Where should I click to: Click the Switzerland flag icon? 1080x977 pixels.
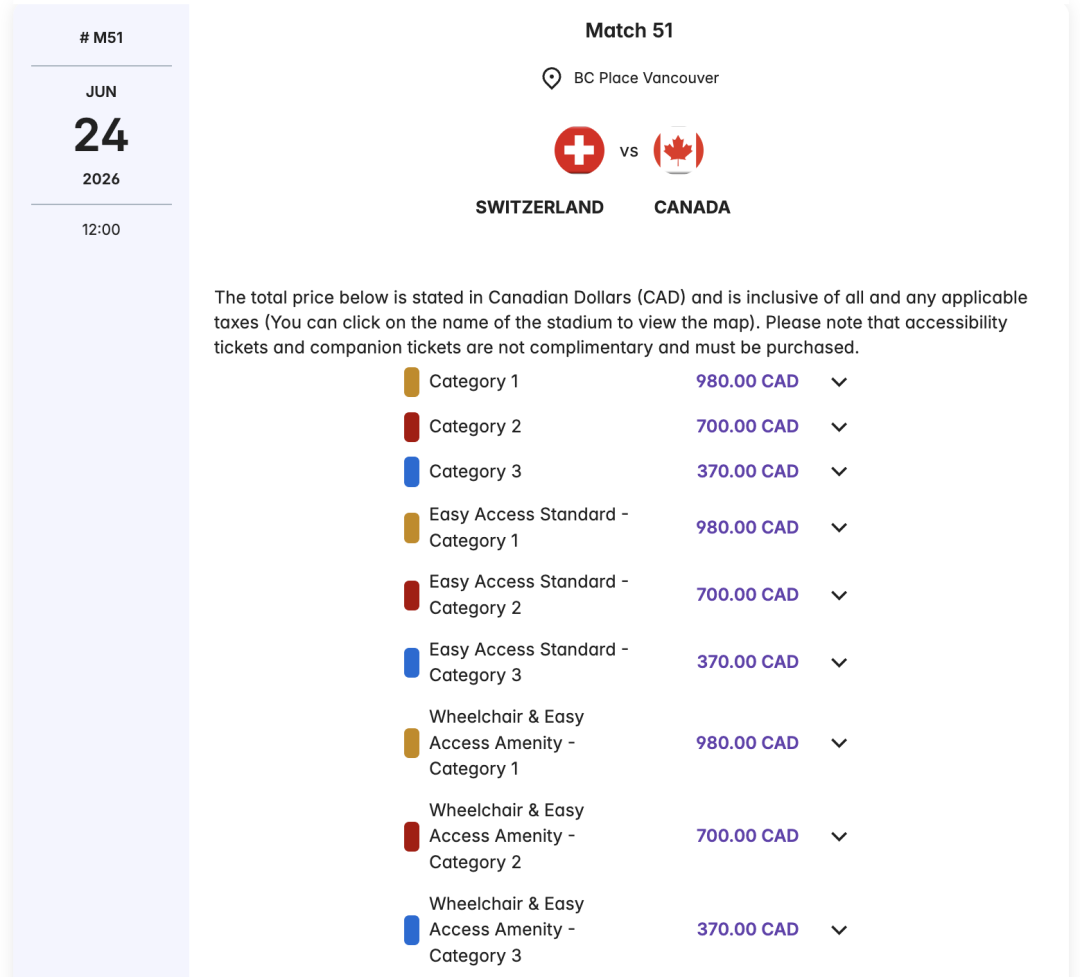[579, 151]
